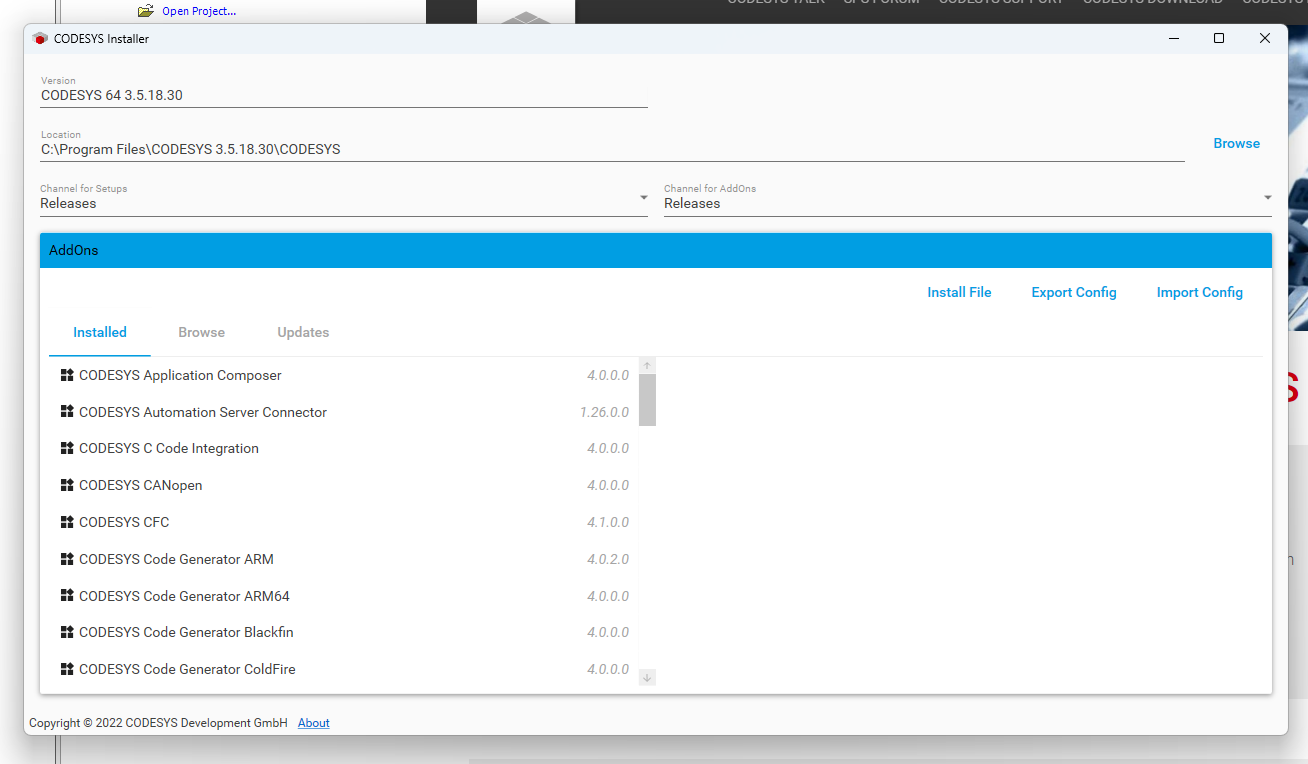This screenshot has height=764, width=1308.
Task: Click the Open Project folder icon in background window
Action: [x=146, y=11]
